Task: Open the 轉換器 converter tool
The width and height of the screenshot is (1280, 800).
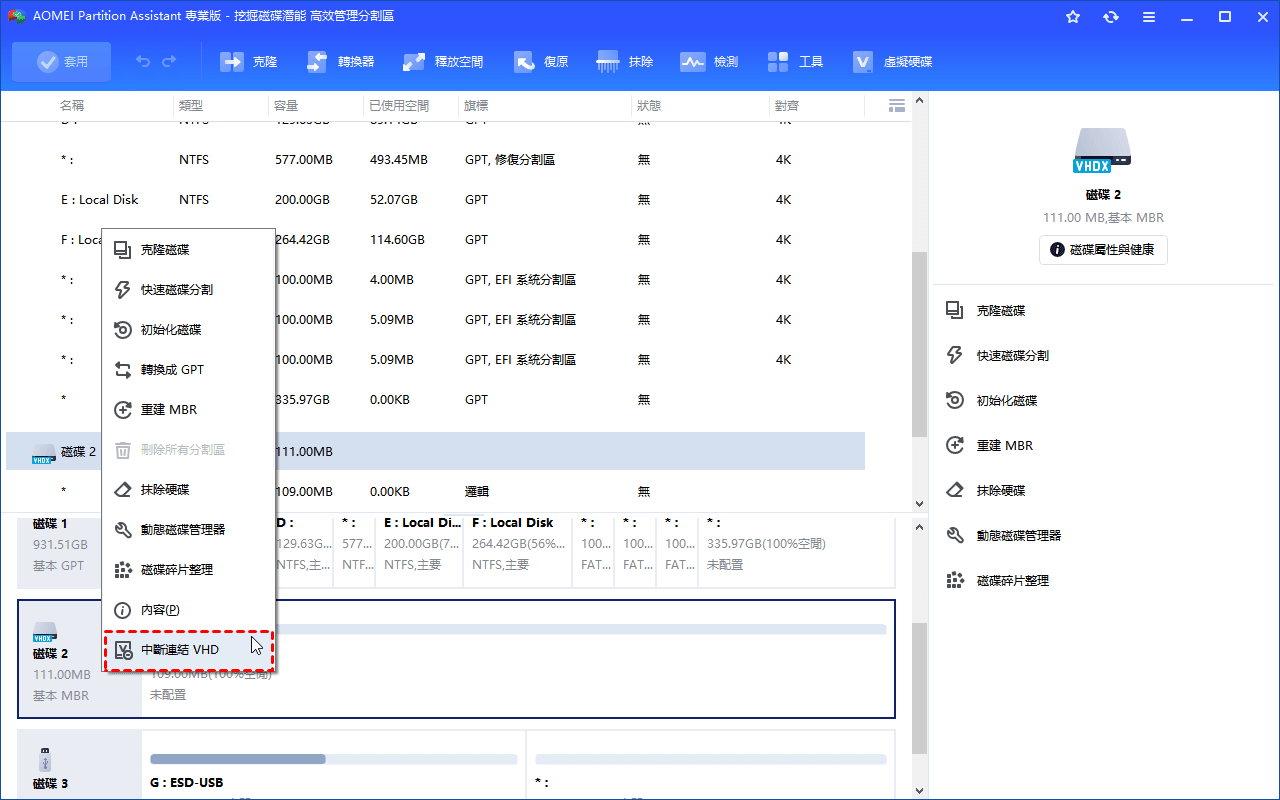Action: pos(340,62)
